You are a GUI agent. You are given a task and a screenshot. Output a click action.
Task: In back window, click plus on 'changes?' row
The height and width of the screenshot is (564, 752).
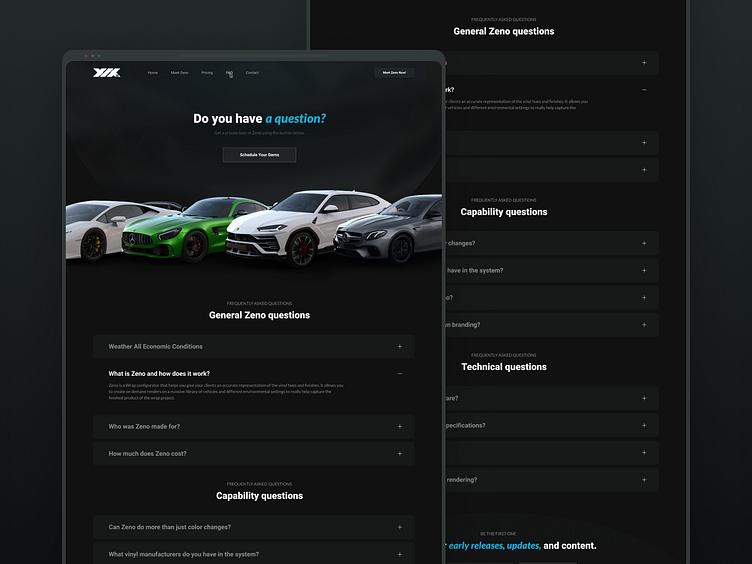pos(644,244)
